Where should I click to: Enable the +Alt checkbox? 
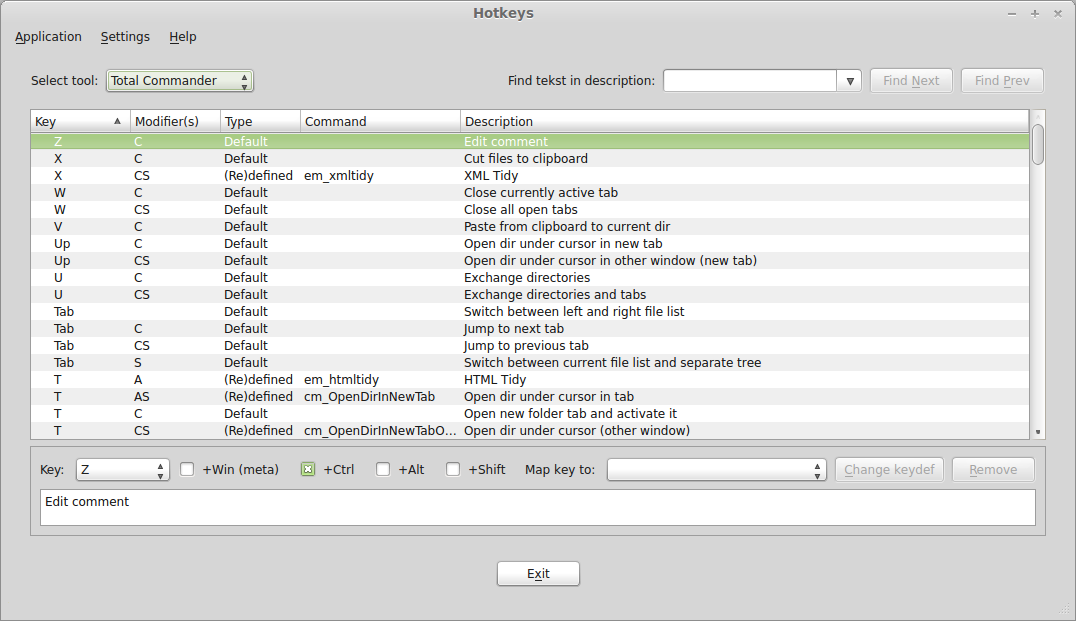pyautogui.click(x=383, y=469)
